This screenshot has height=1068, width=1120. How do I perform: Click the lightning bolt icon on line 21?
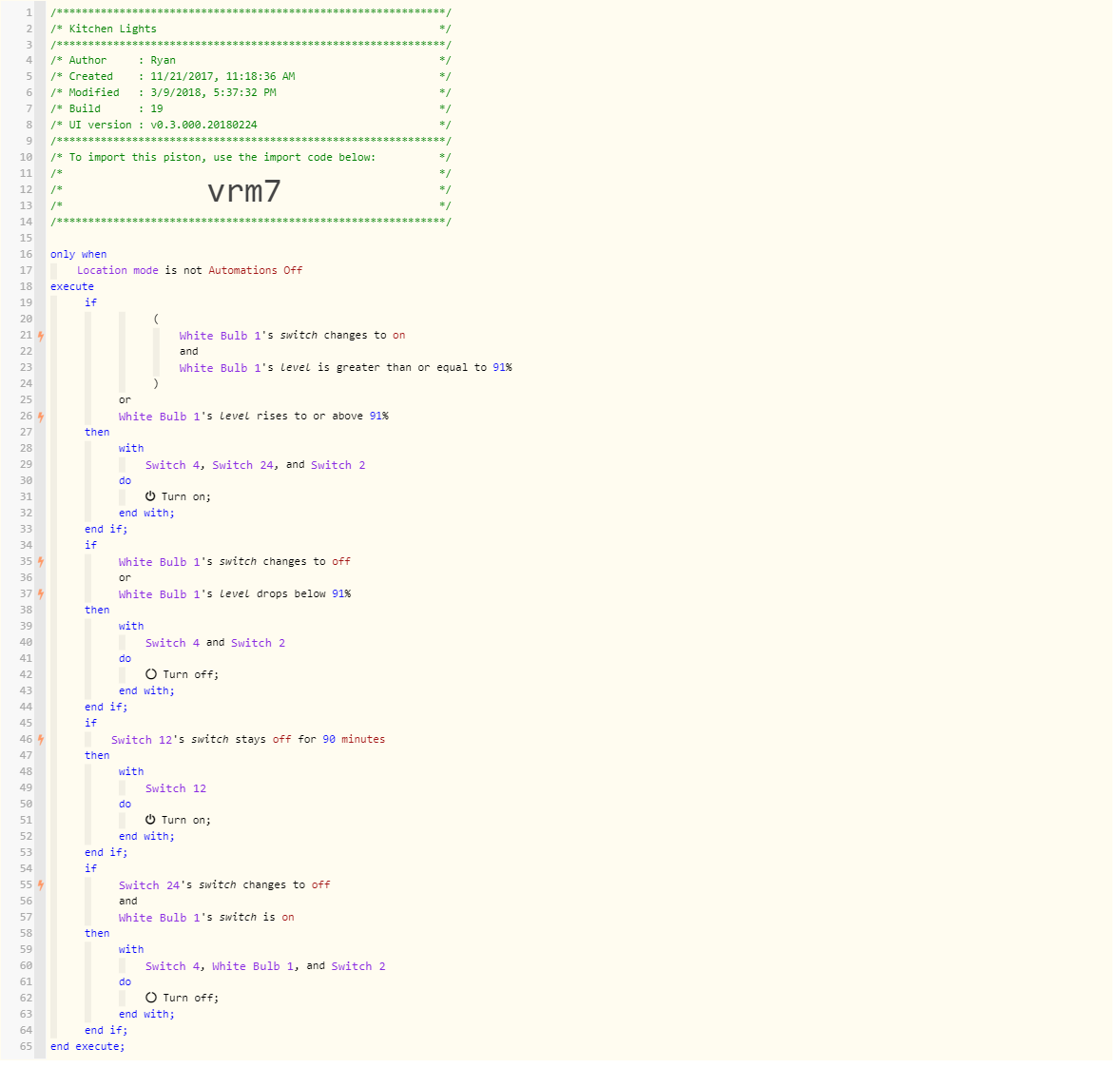41,336
